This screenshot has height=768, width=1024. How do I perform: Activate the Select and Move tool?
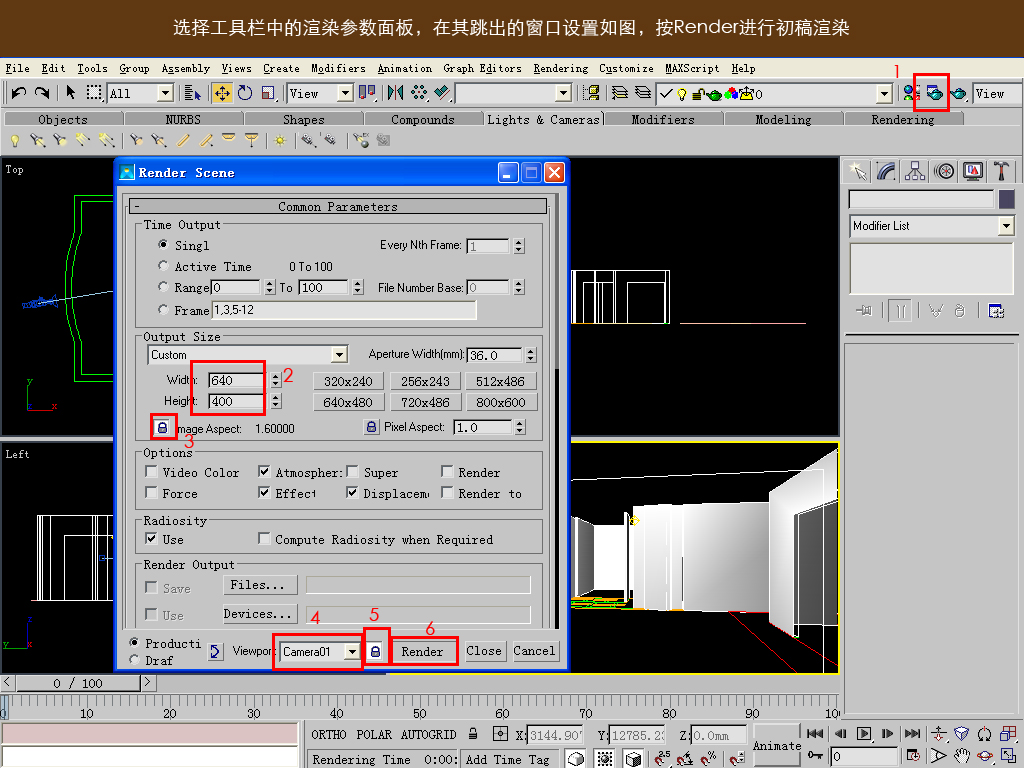pos(222,93)
